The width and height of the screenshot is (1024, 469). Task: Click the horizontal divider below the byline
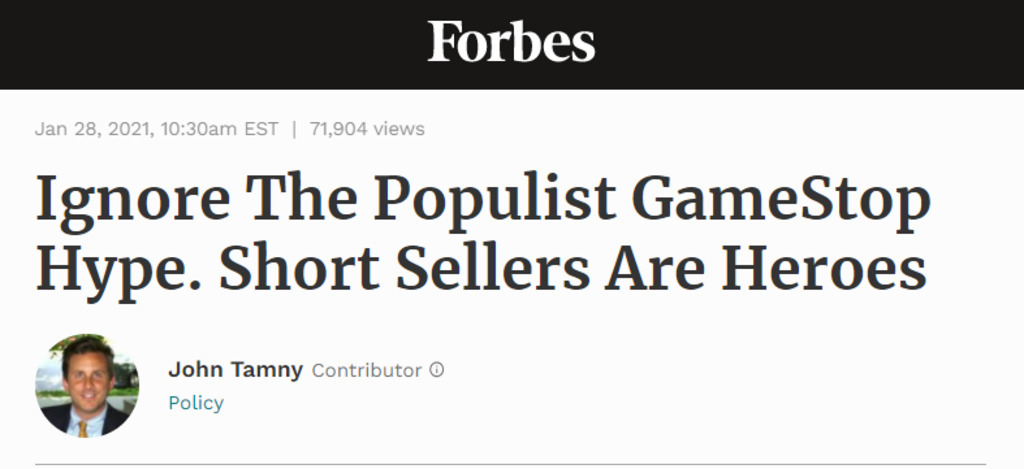point(510,464)
